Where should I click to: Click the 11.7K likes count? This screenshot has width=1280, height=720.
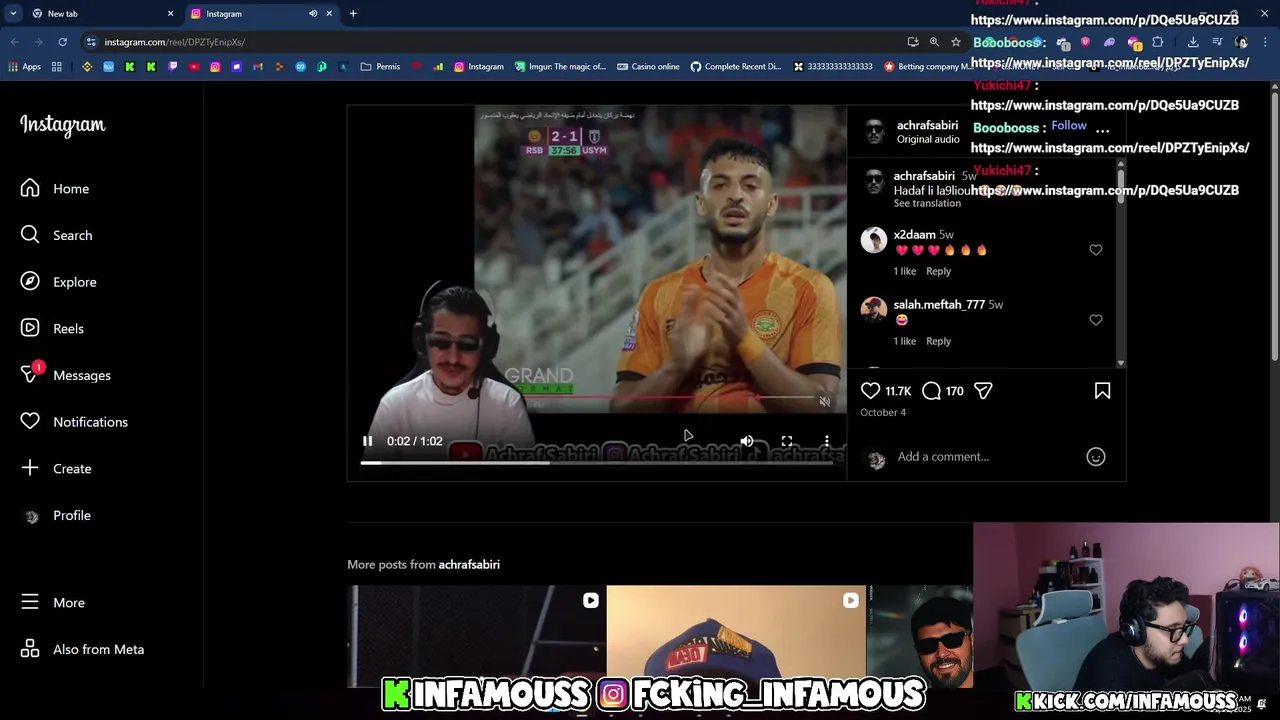click(x=898, y=391)
